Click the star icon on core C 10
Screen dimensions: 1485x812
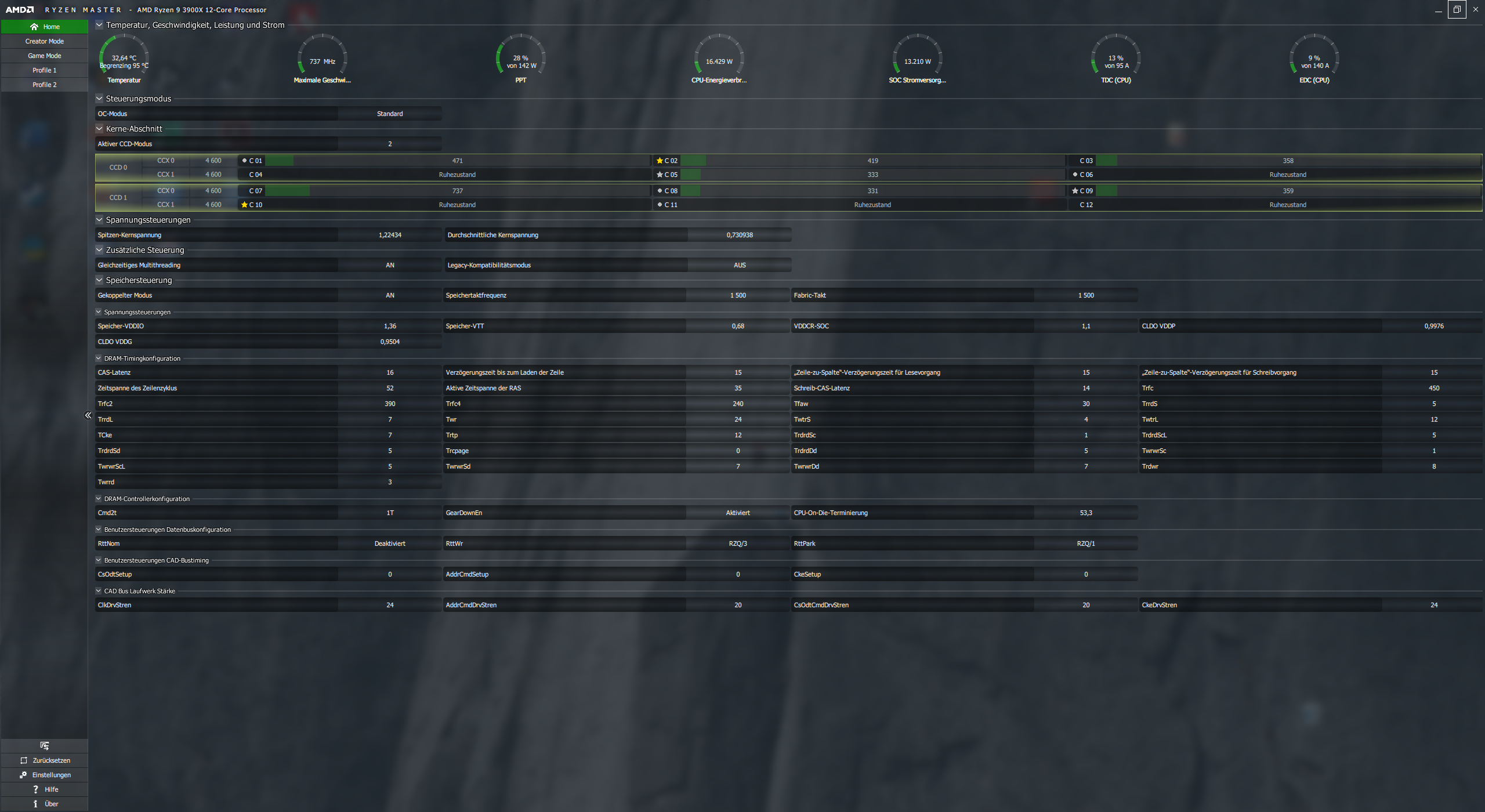(244, 205)
